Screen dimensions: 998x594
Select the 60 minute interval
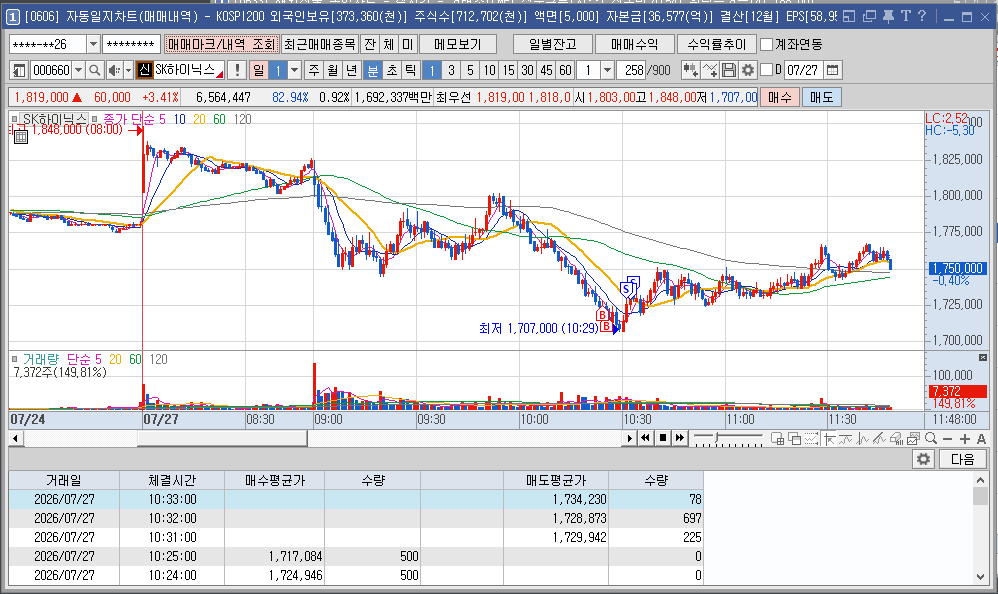pos(565,70)
